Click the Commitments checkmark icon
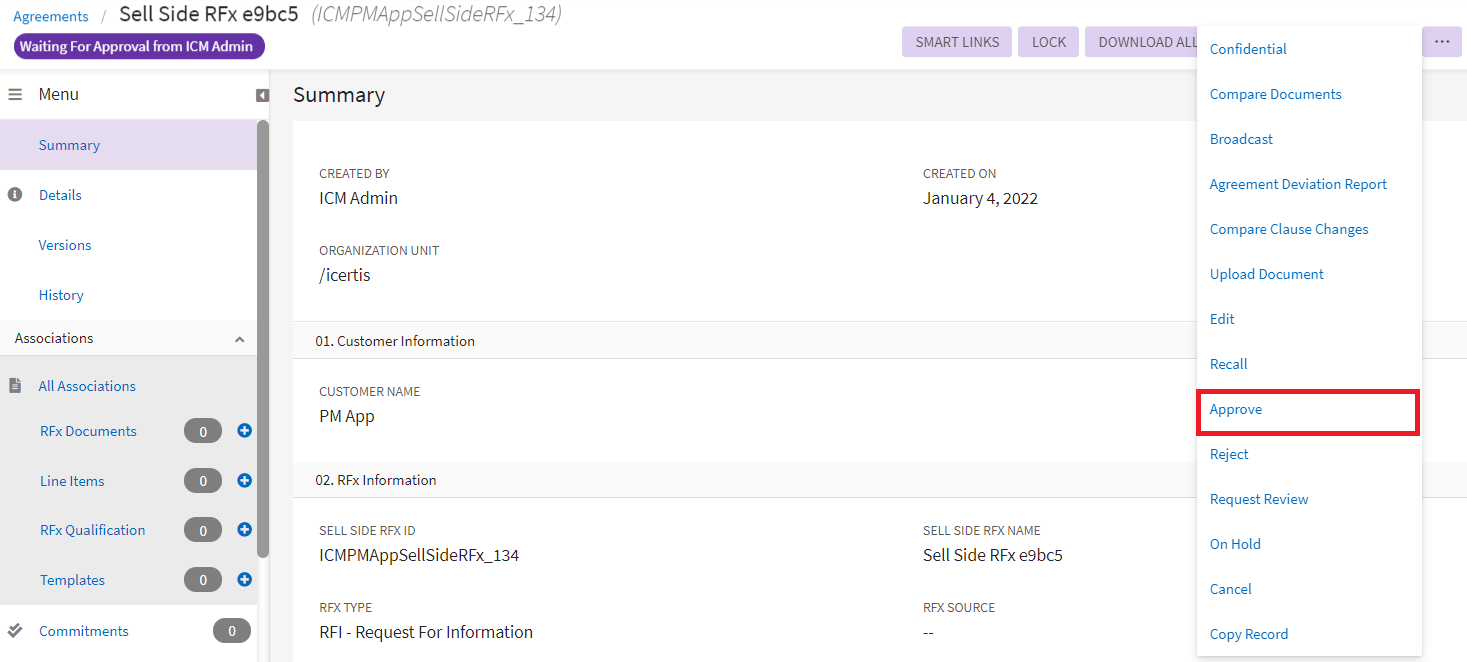This screenshot has height=662, width=1467. 15,631
